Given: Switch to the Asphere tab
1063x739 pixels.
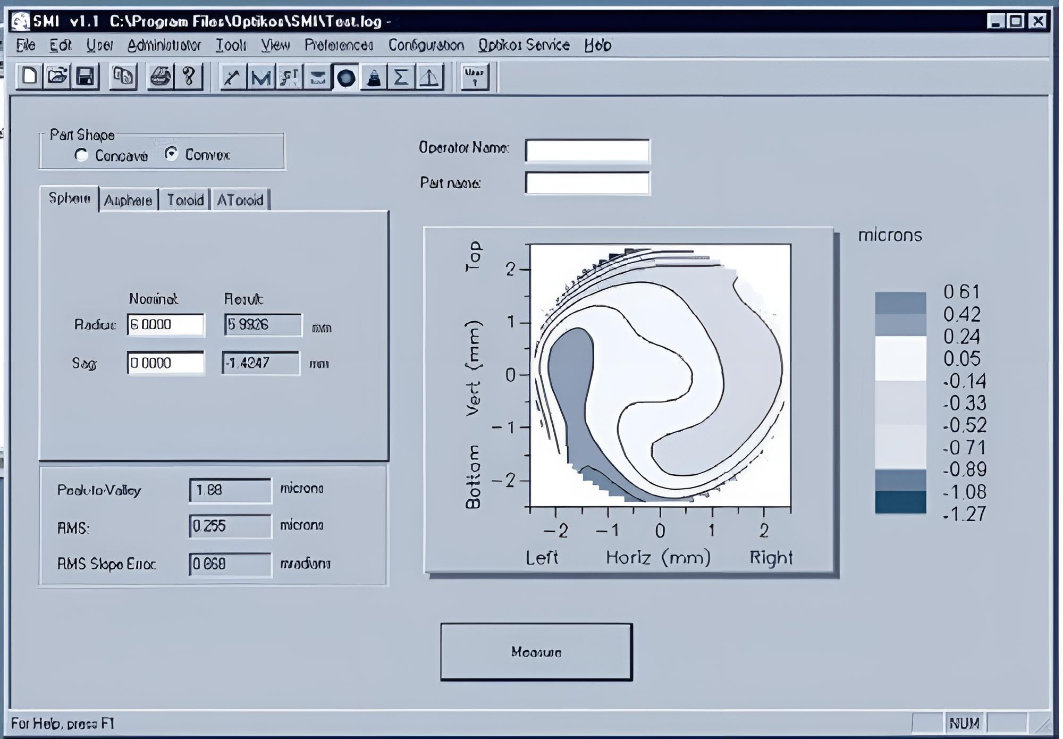Looking at the screenshot, I should (129, 200).
